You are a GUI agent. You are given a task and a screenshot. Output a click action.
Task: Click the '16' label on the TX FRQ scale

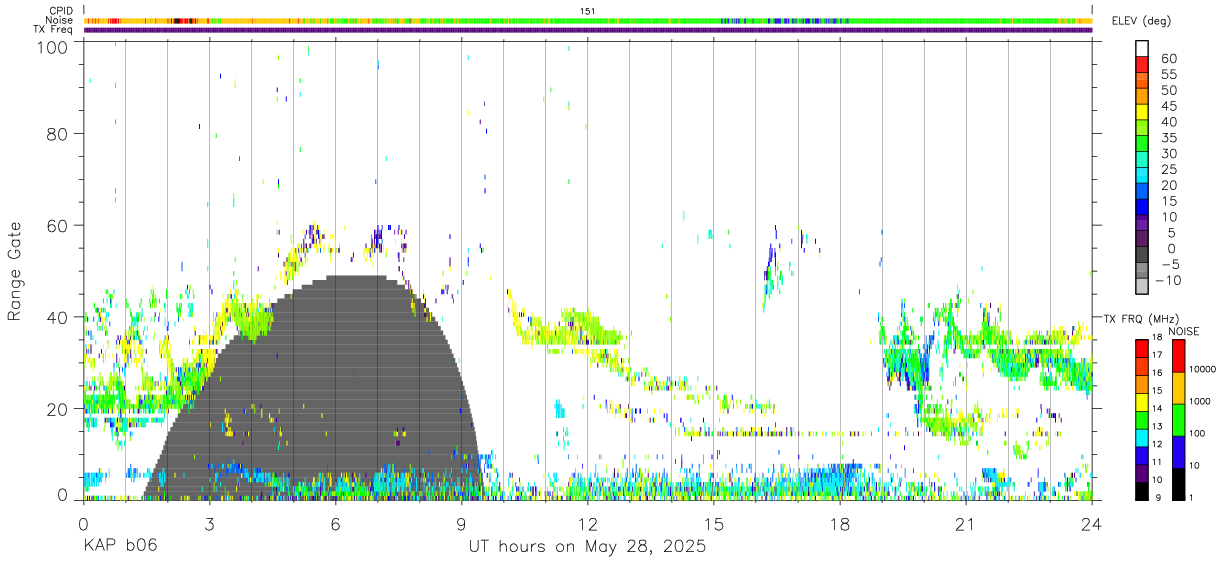(x=1157, y=372)
